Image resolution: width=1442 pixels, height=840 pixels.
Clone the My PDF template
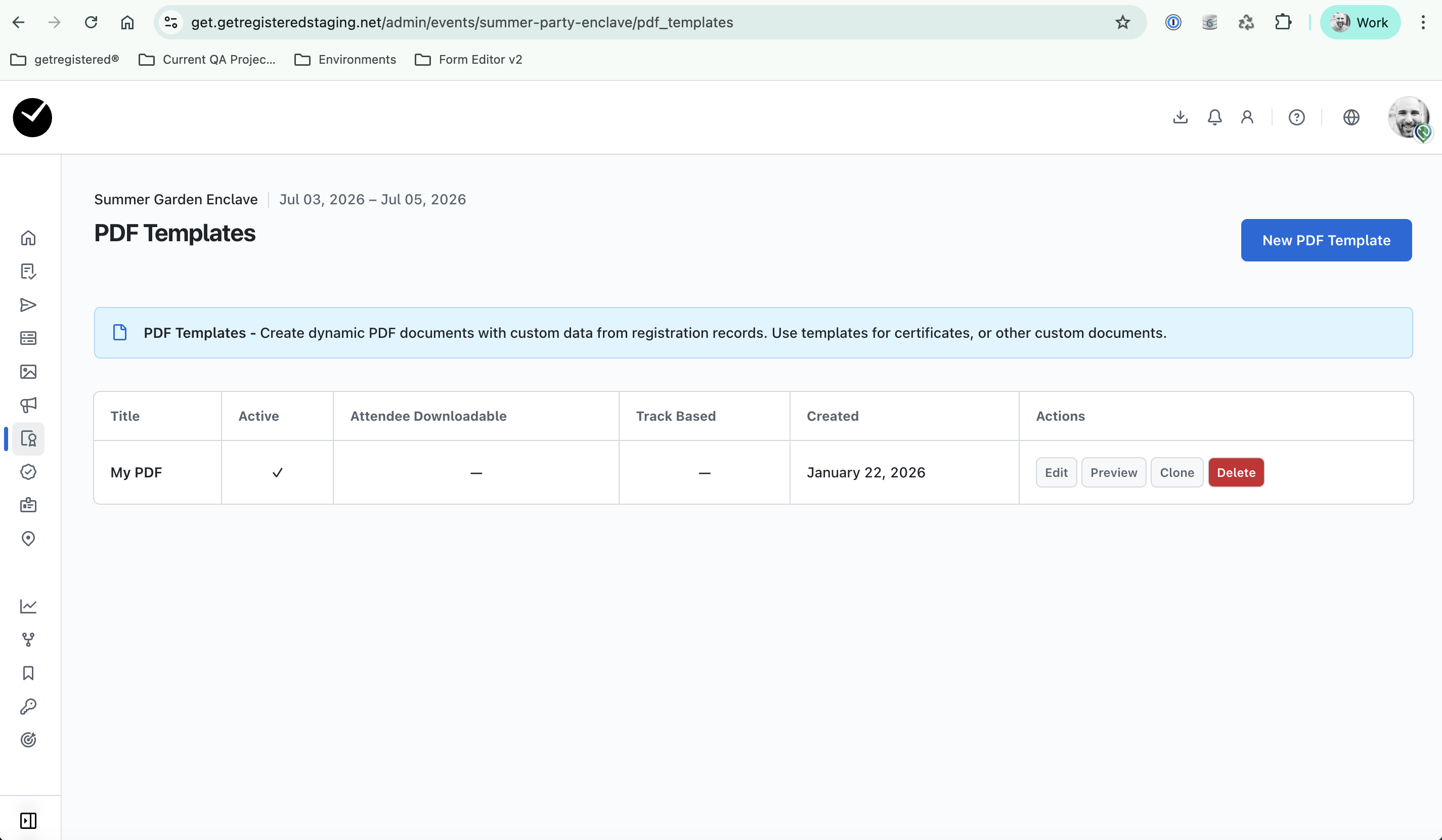(1176, 473)
